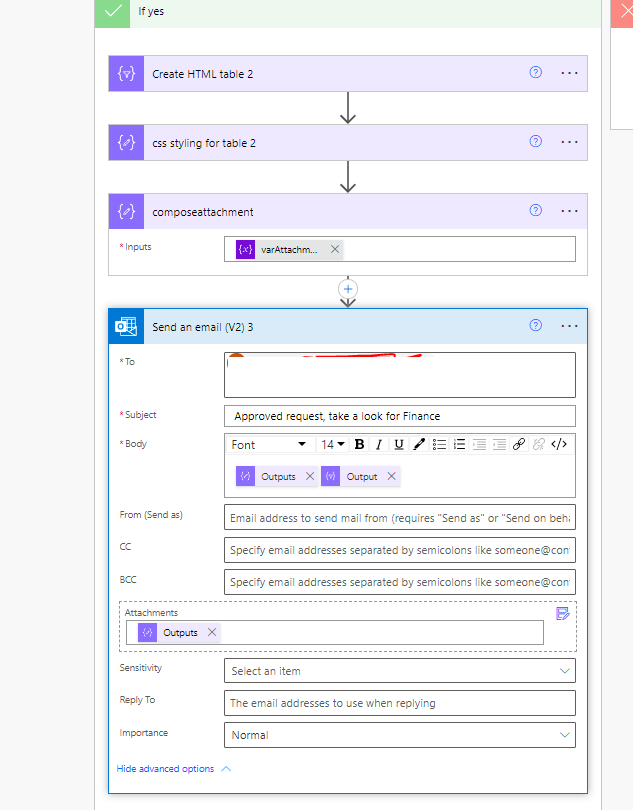Screen dimensions: 633x810
Task: Collapse the If yes branch header
Action: coord(348,12)
